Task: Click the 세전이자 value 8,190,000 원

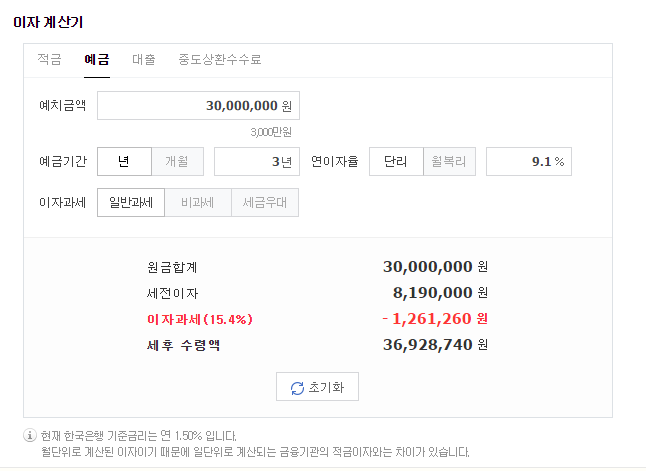Action: (x=440, y=293)
